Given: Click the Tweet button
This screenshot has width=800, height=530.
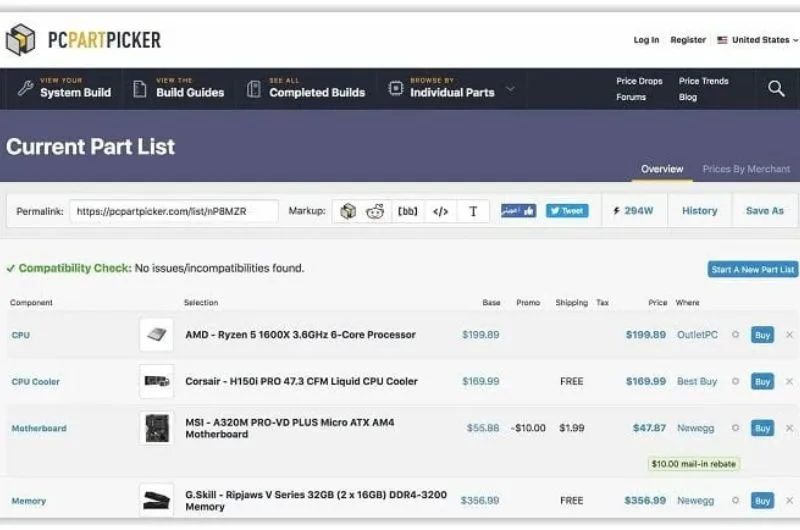Looking at the screenshot, I should [x=567, y=211].
